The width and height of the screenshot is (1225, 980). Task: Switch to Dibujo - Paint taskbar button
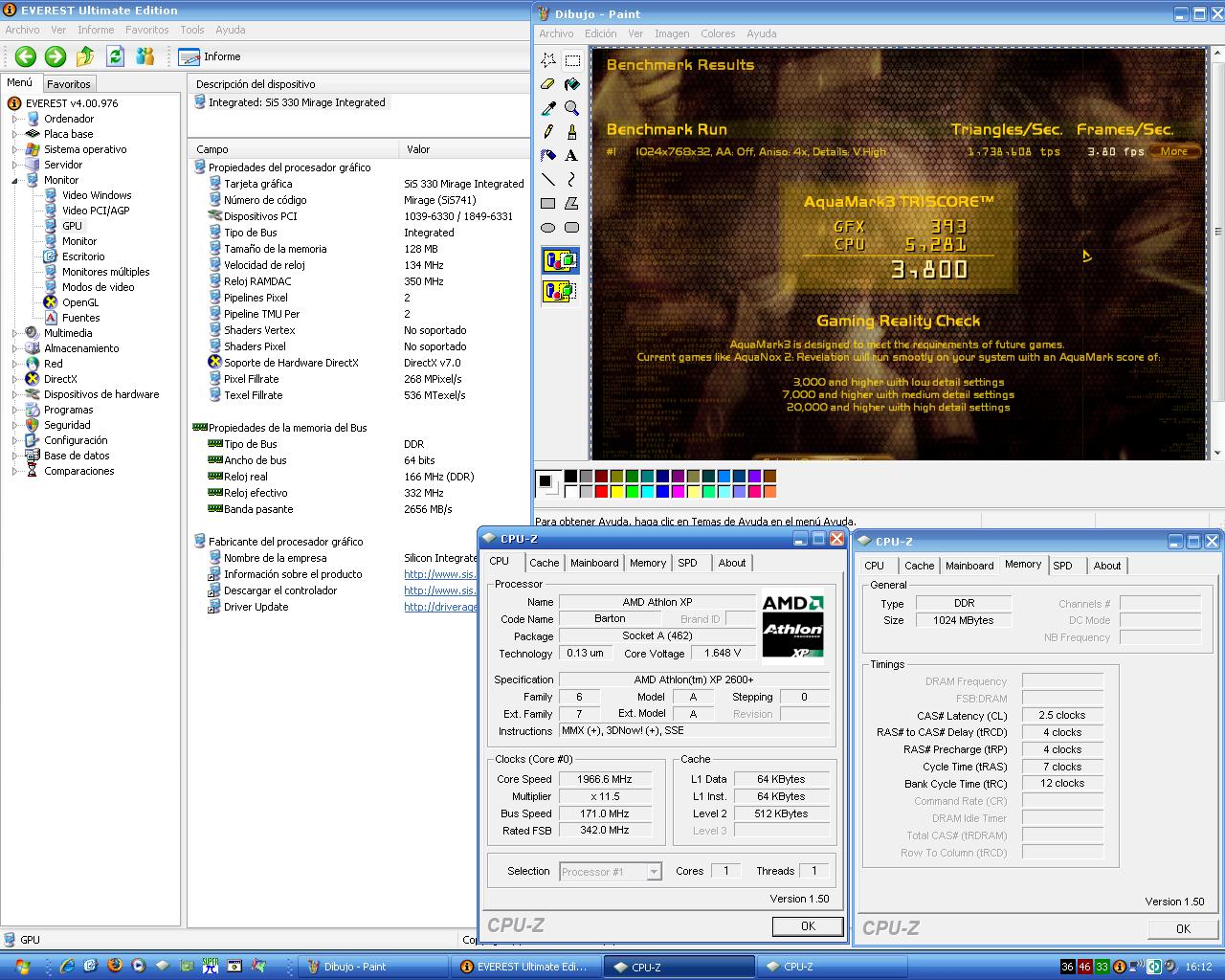point(371,967)
